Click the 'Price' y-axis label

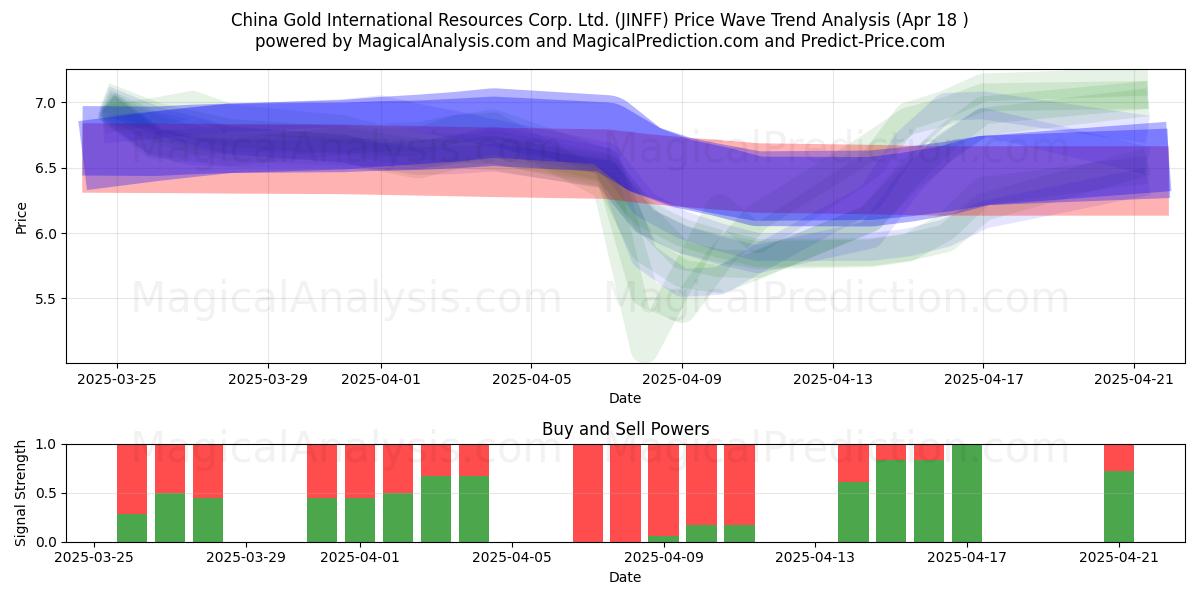pos(22,216)
